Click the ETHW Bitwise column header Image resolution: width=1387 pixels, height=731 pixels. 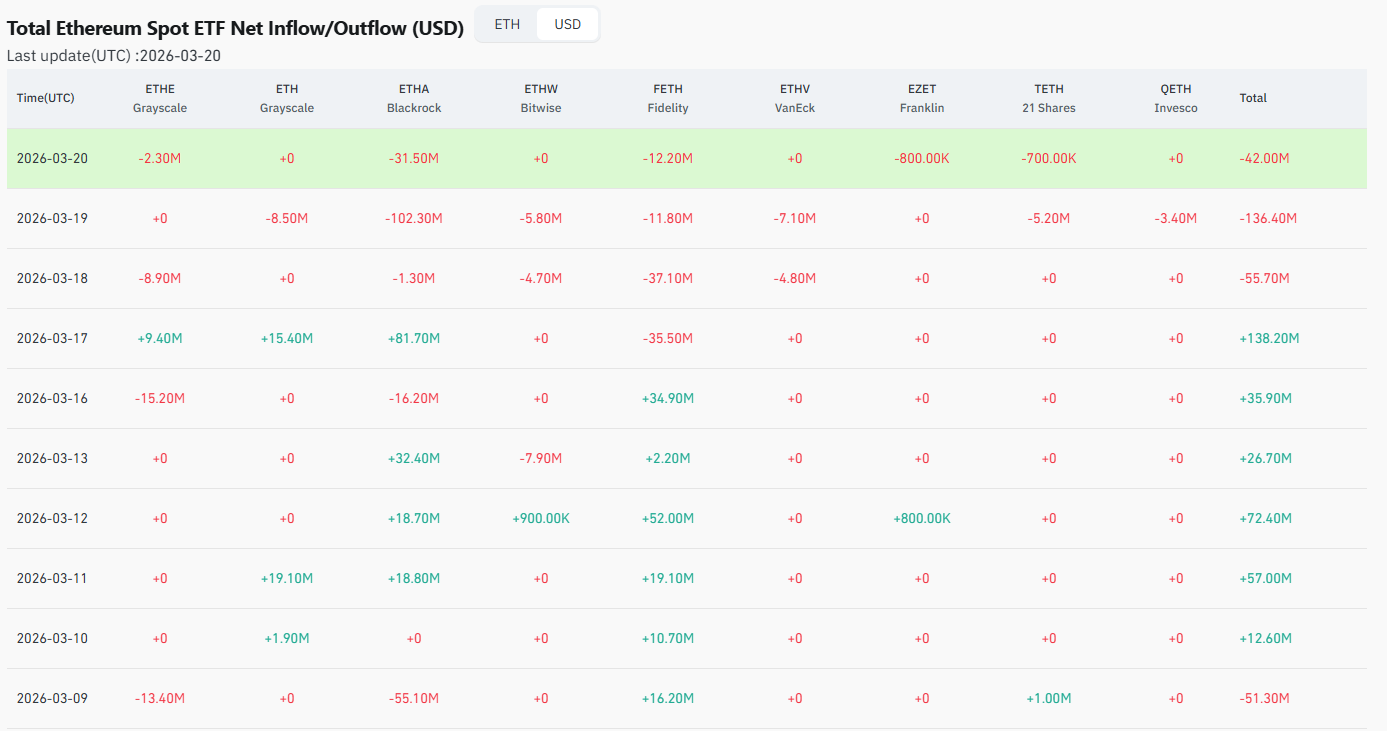pos(541,98)
